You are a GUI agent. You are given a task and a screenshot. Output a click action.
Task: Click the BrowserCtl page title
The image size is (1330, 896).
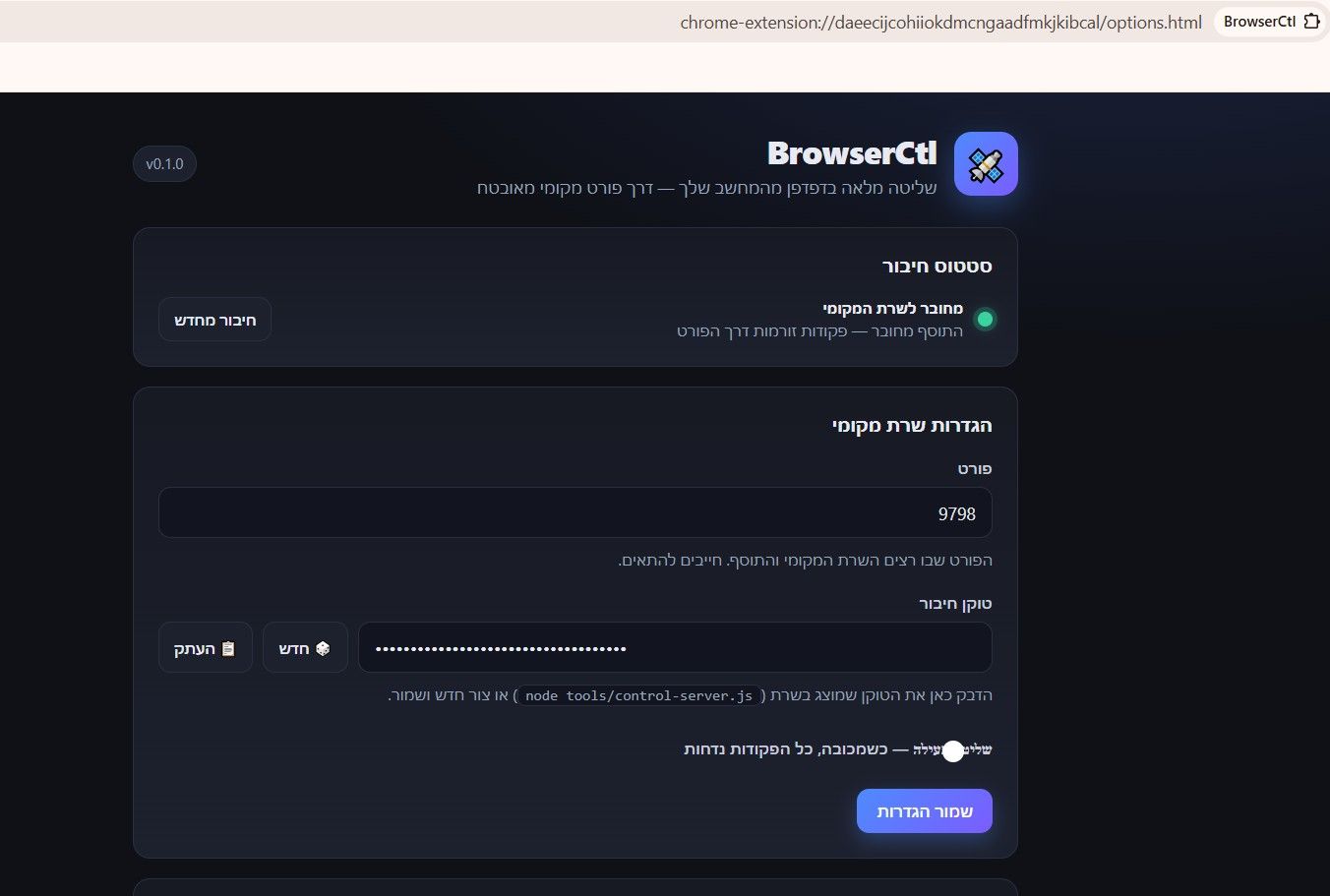(x=852, y=153)
